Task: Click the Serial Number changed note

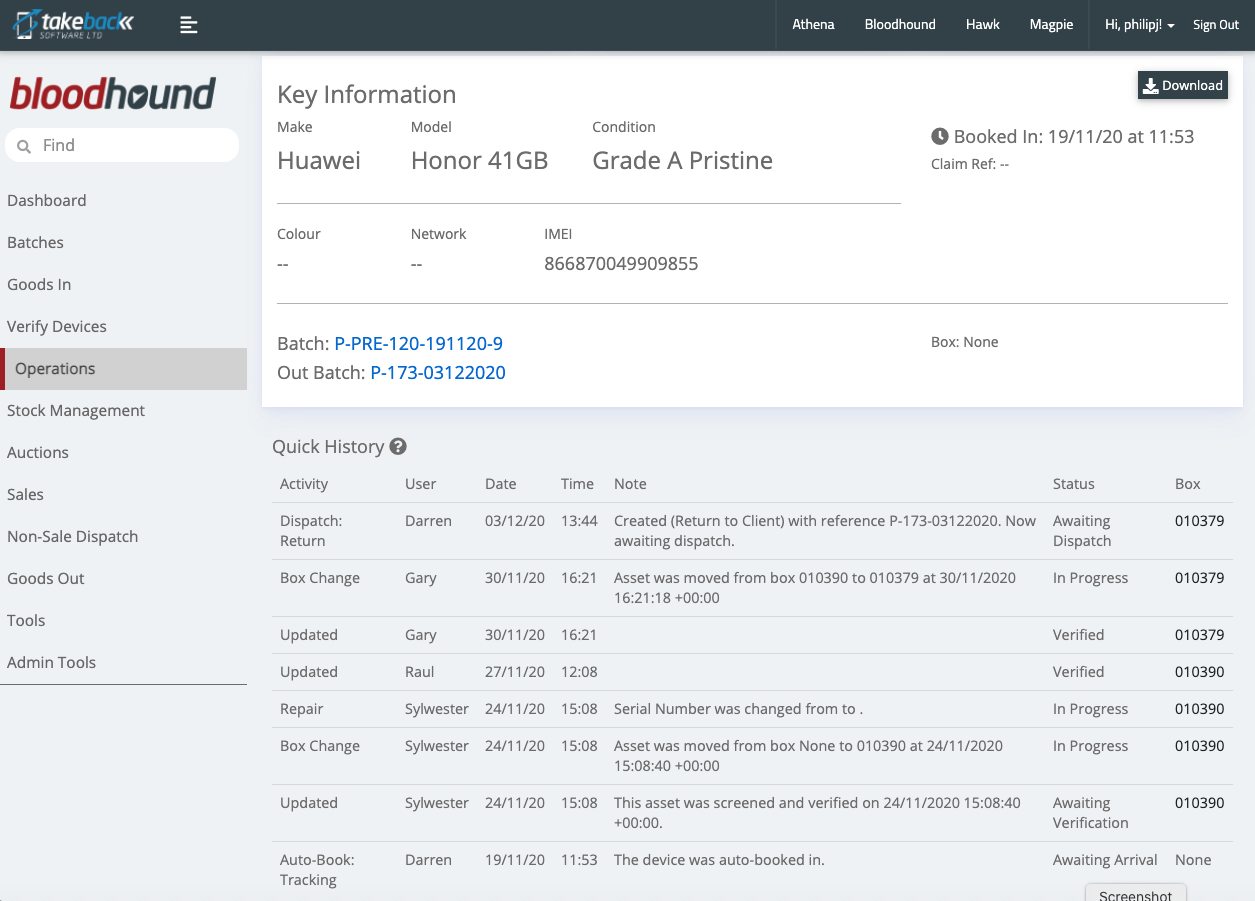Action: point(738,709)
